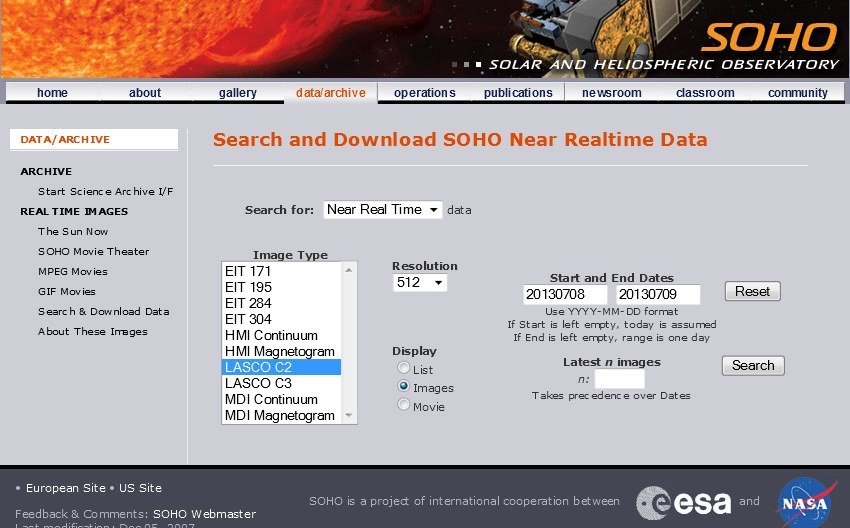This screenshot has width=850, height=528.
Task: Select the Images display radio button
Action: point(403,387)
